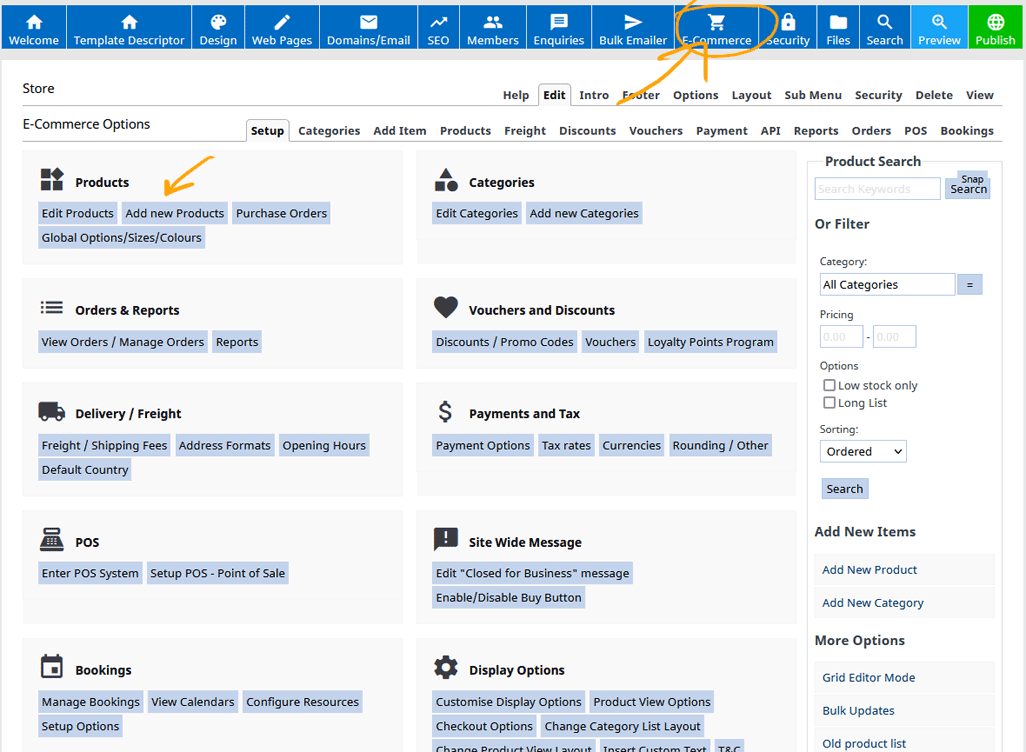Click the green Publish globe icon
Screen dimensions: 1026x752
pyautogui.click(x=995, y=22)
